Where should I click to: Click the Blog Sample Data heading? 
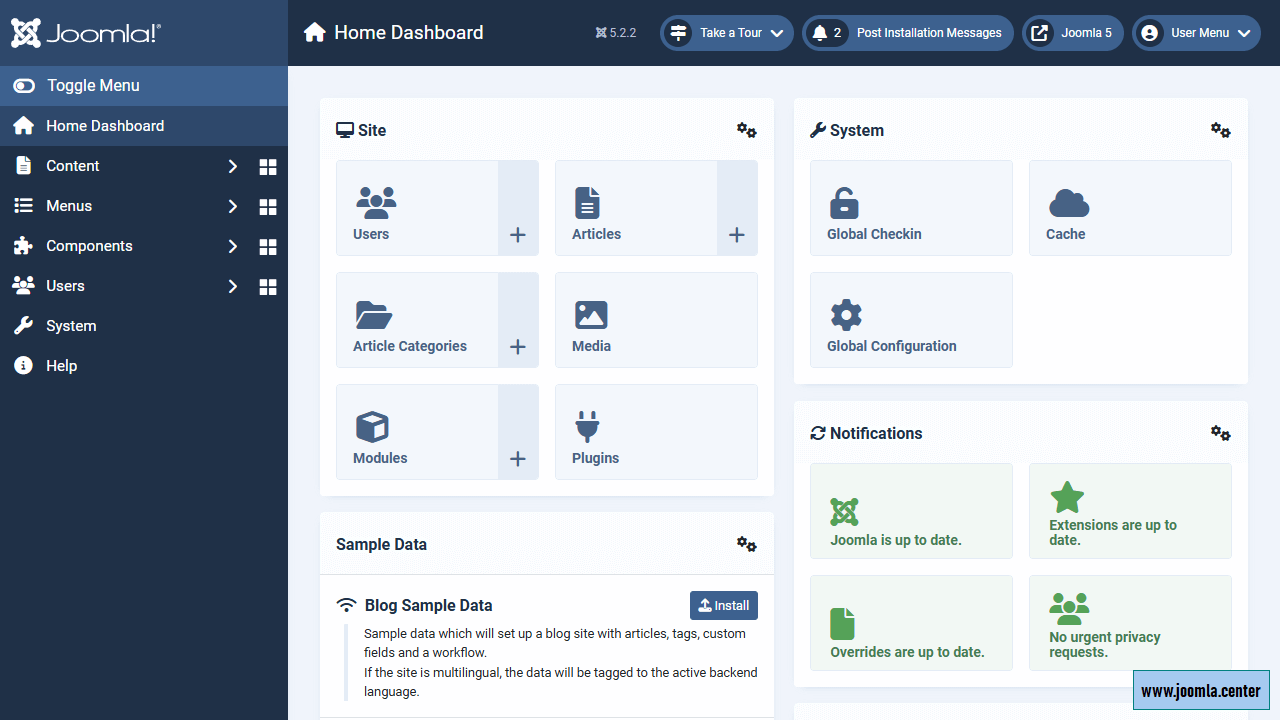(x=428, y=605)
